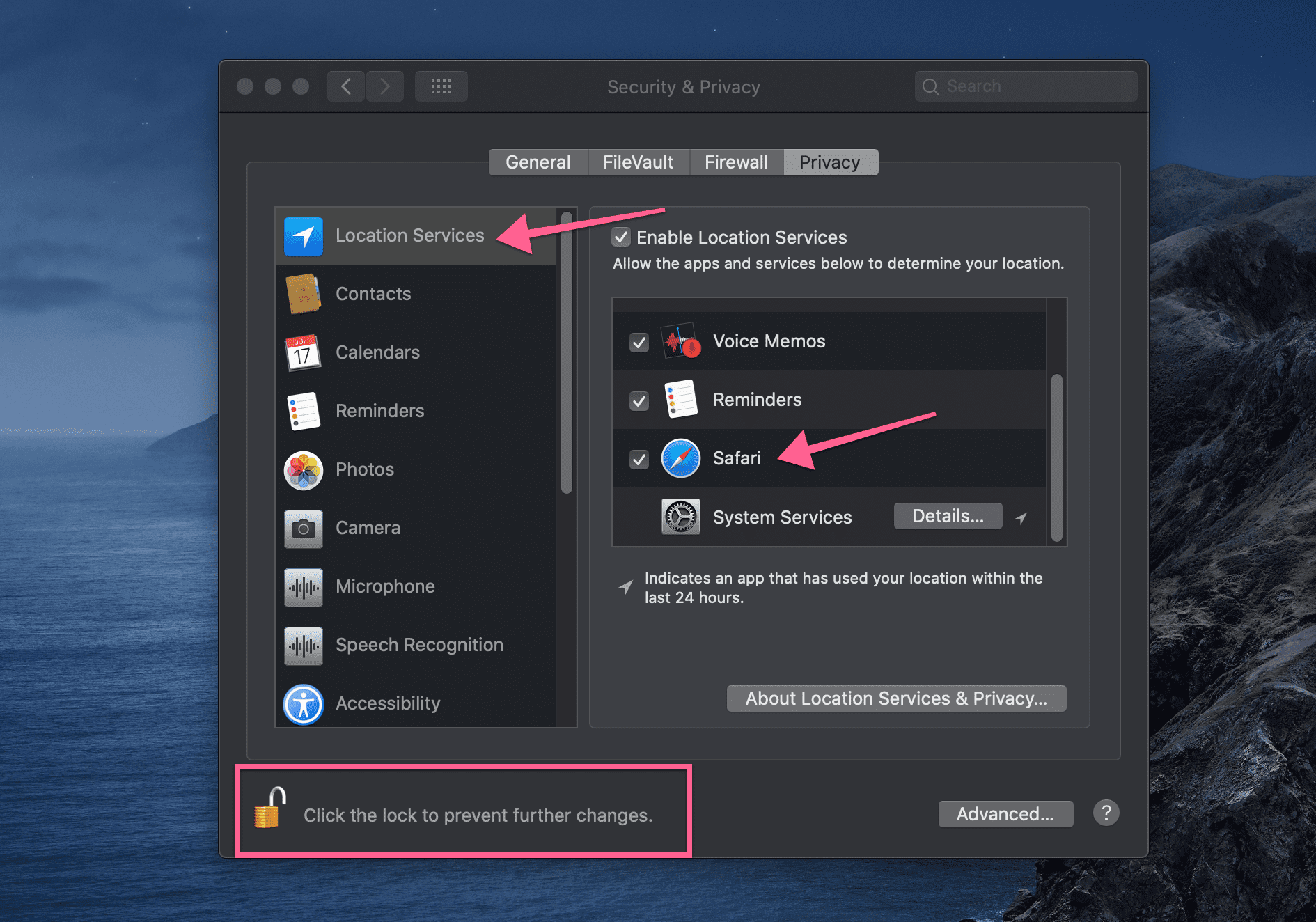This screenshot has width=1316, height=922.
Task: Click the Safari app name
Action: (x=737, y=458)
